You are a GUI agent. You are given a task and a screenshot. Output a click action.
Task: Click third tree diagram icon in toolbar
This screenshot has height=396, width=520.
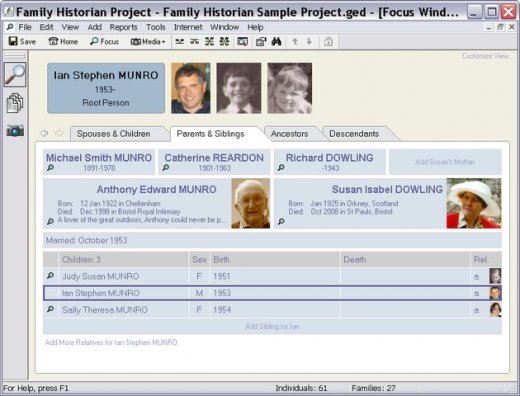[209, 41]
